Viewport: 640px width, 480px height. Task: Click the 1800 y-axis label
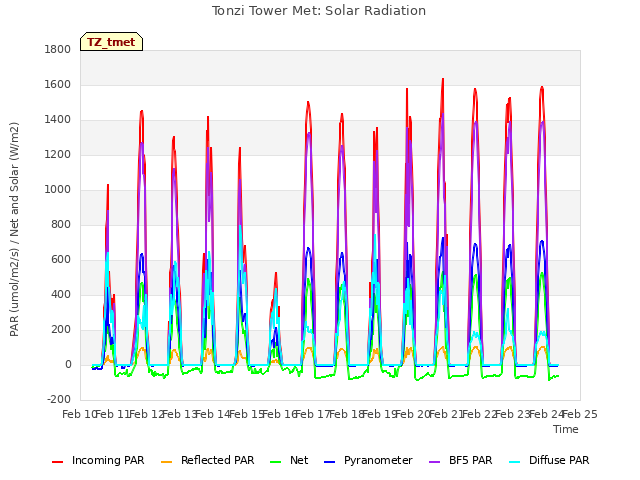(58, 49)
